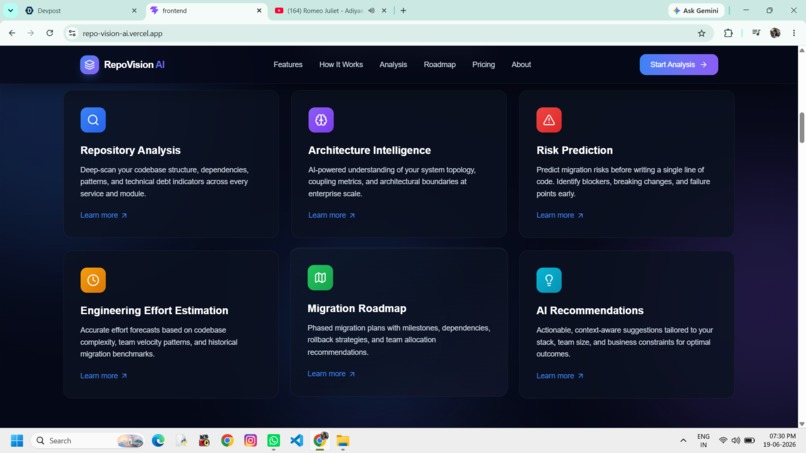Image resolution: width=806 pixels, height=453 pixels.
Task: Mute the YouTube tab audio icon
Action: coord(371,11)
